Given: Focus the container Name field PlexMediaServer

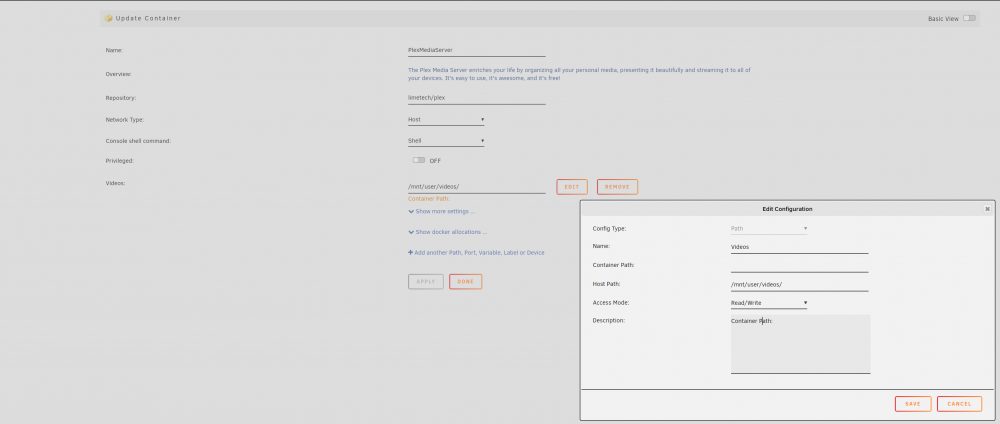Looking at the screenshot, I should (x=476, y=50).
